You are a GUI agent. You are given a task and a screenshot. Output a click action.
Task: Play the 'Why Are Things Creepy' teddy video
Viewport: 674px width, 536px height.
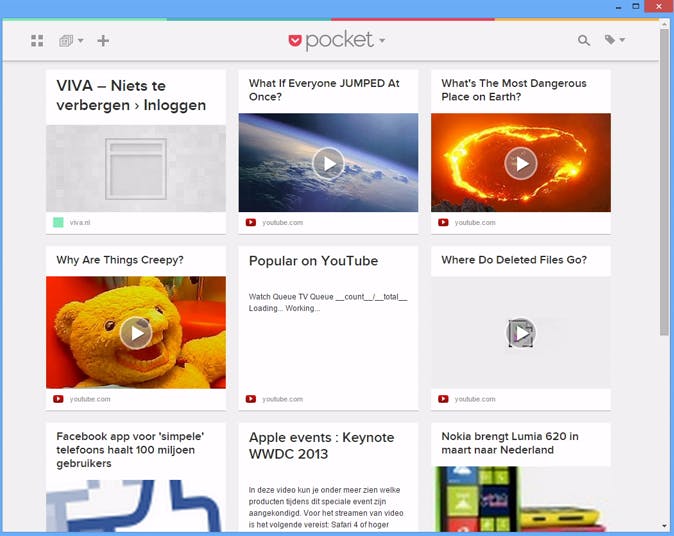pyautogui.click(x=136, y=333)
